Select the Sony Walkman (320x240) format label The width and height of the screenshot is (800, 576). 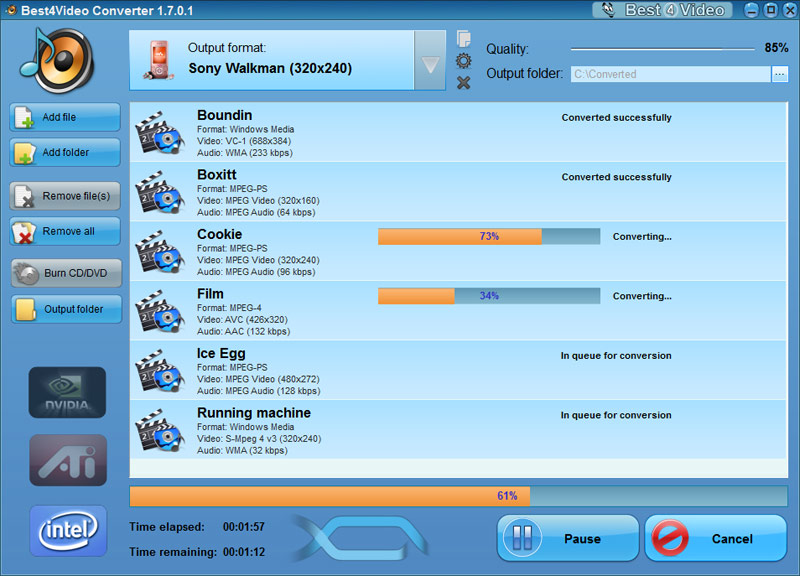[270, 68]
